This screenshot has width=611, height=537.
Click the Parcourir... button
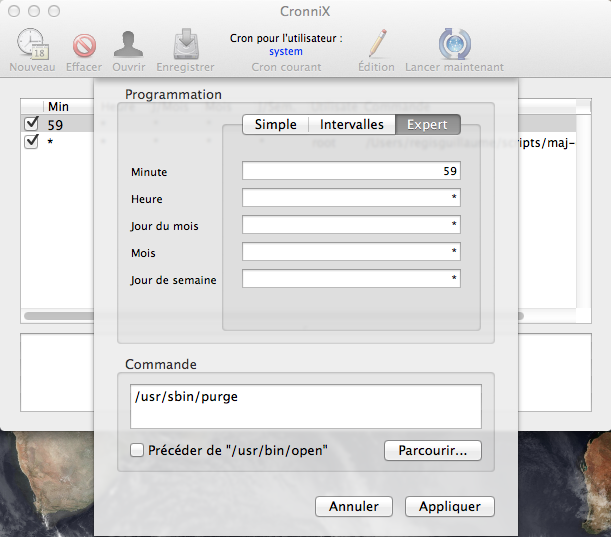click(433, 450)
